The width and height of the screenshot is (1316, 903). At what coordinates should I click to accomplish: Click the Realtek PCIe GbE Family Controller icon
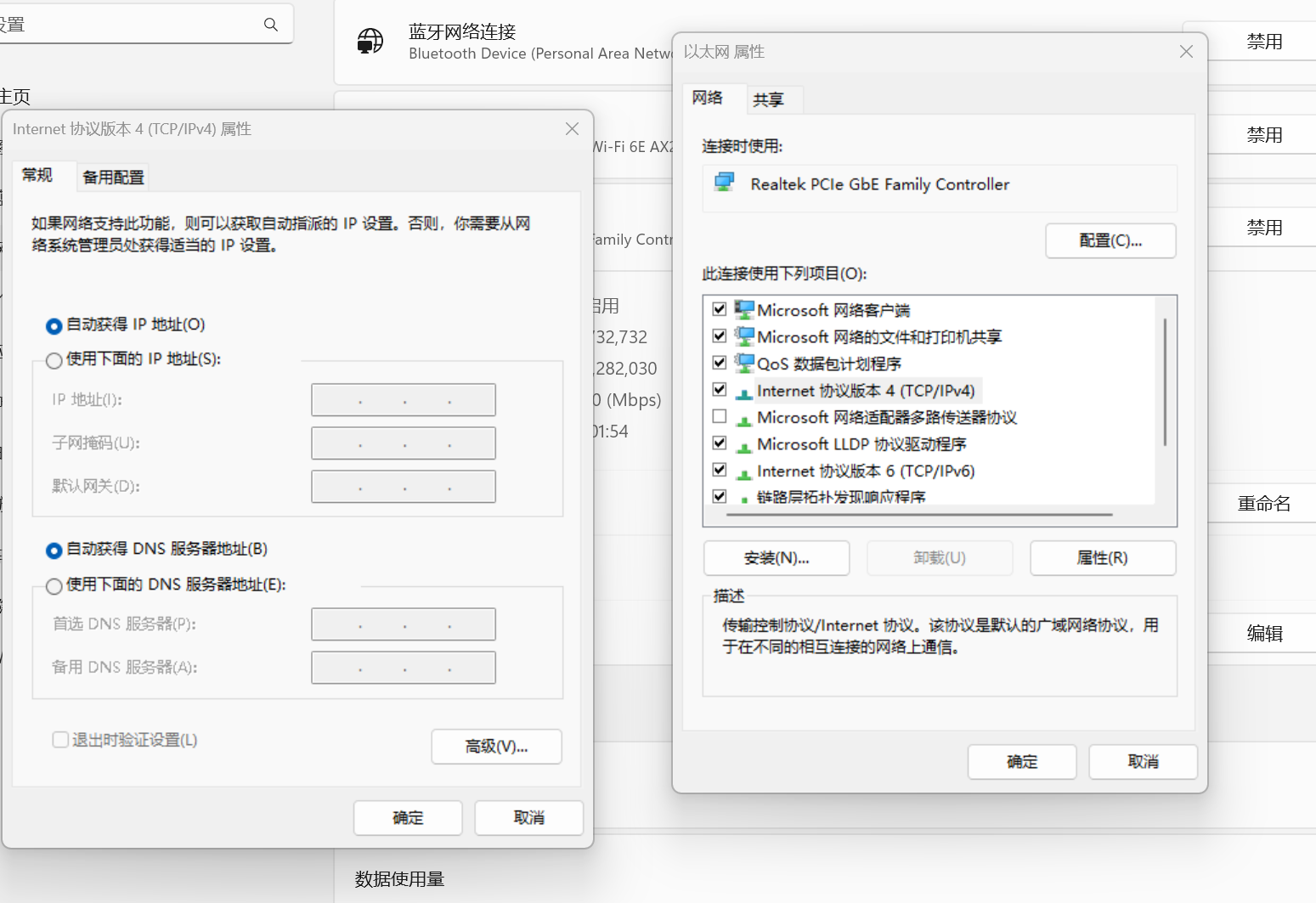(724, 183)
